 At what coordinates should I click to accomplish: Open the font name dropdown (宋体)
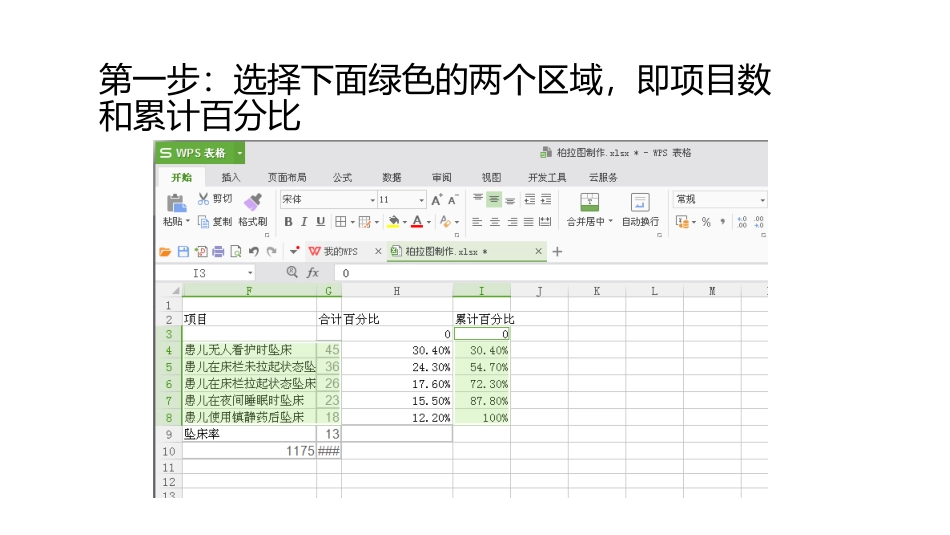tap(373, 200)
